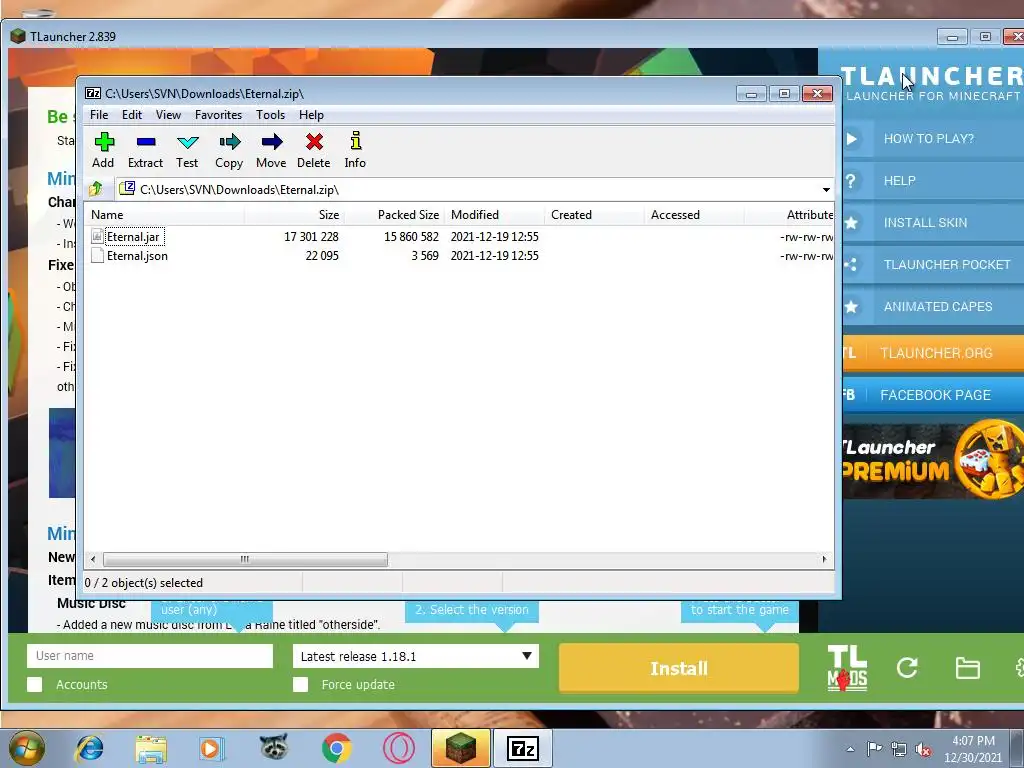Screen dimensions: 1024x768
Task: Click TLAUNCHER POCKET sidebar button
Action: pyautogui.click(x=933, y=264)
